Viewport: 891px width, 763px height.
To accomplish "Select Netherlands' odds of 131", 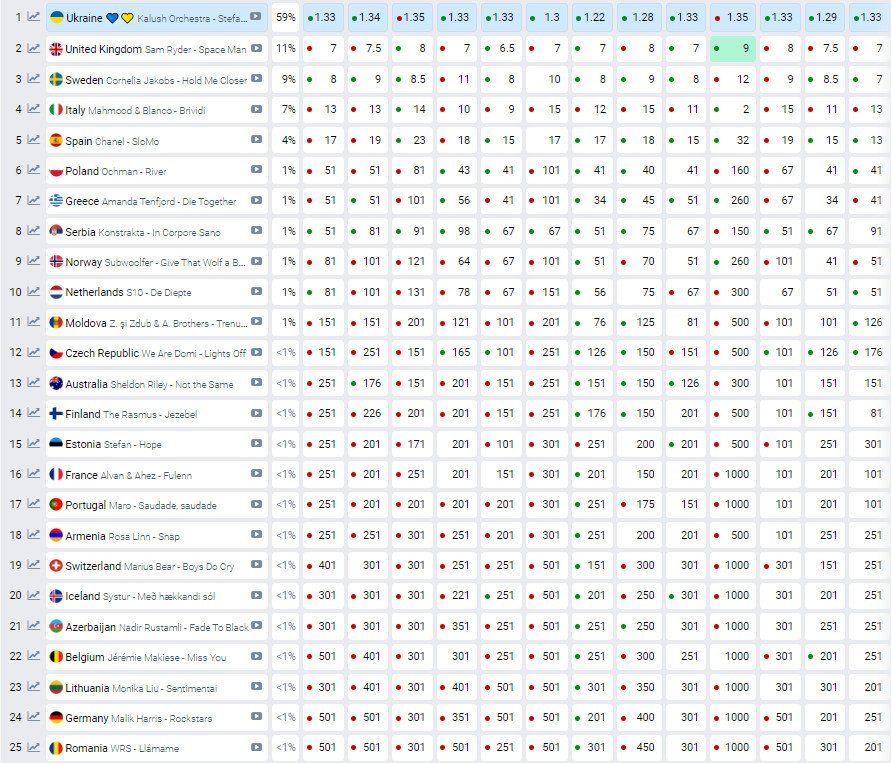I will click(x=412, y=291).
